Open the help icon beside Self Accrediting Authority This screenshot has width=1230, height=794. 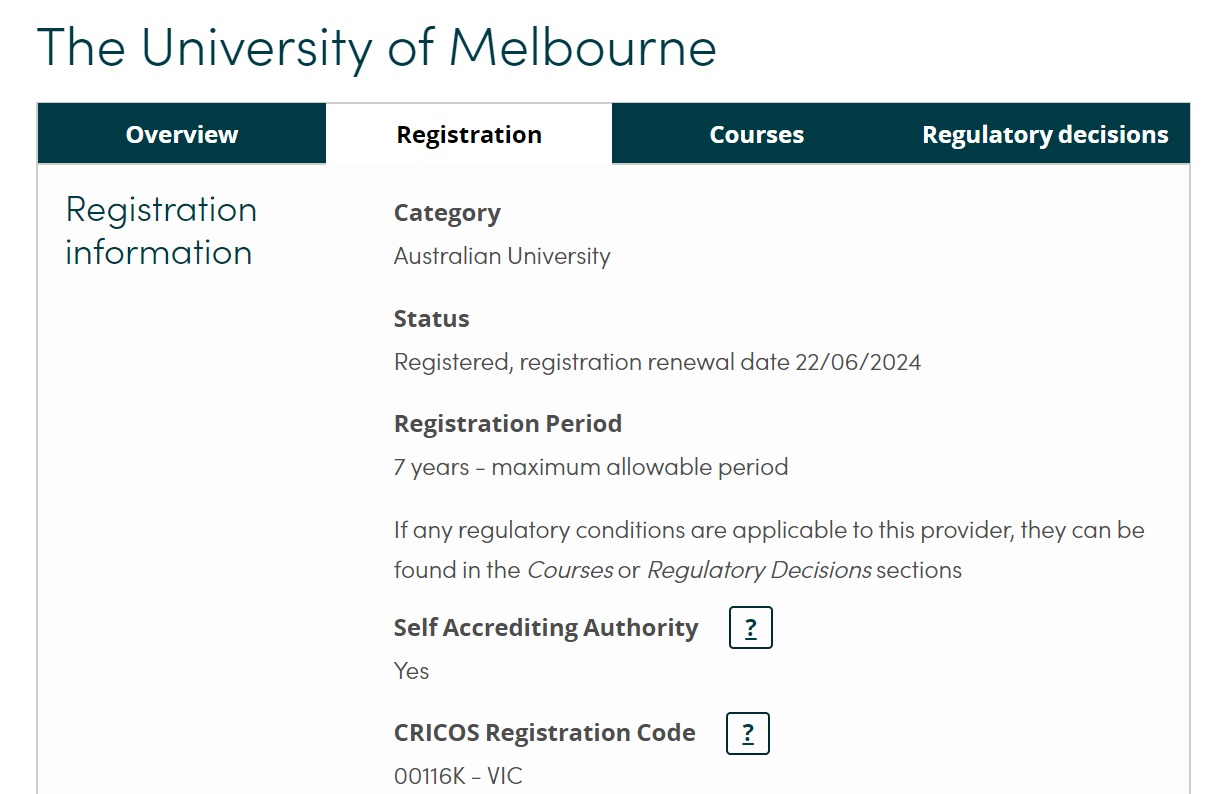pos(751,628)
